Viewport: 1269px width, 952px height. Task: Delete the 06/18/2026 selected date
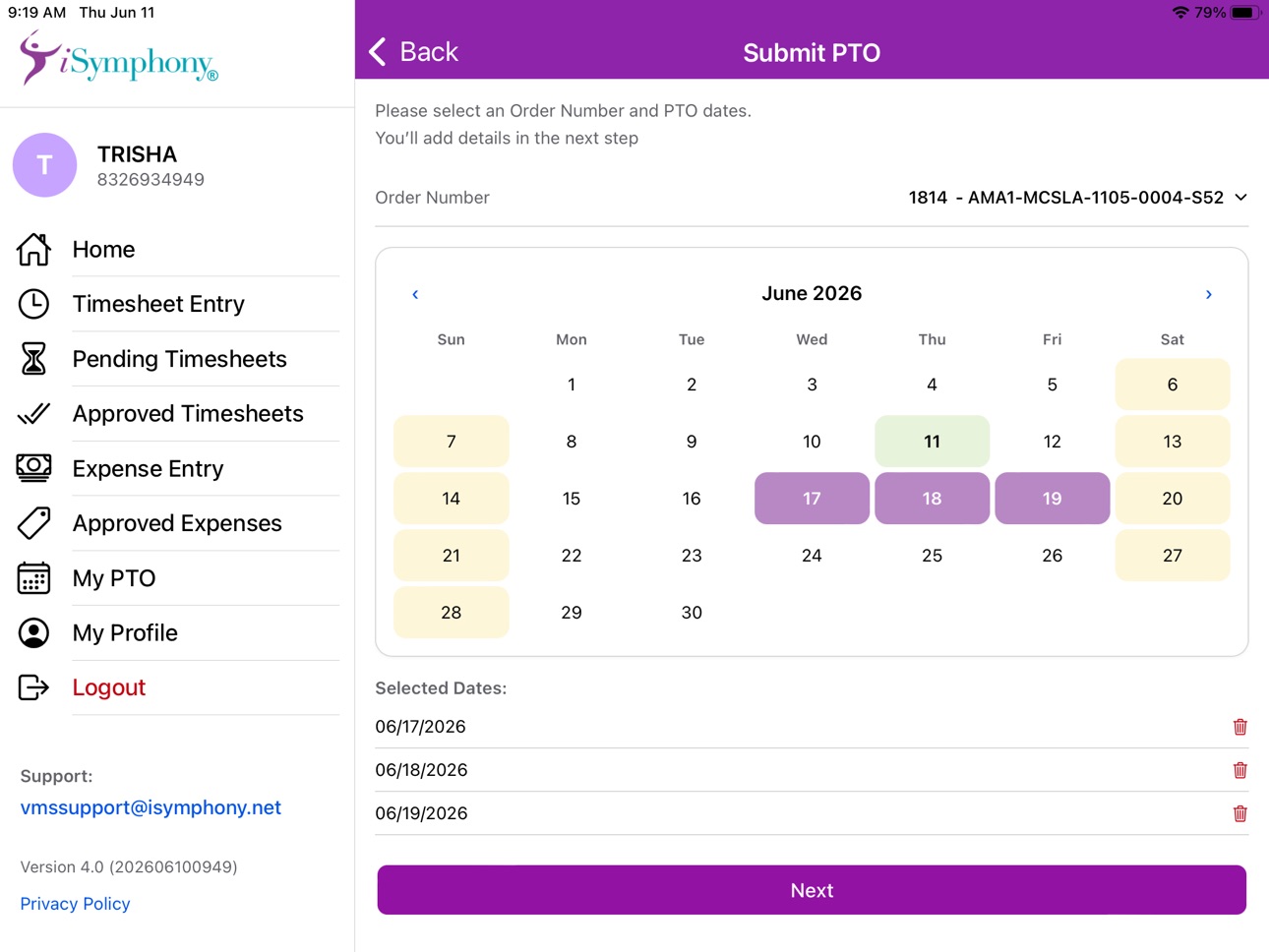[x=1239, y=770]
